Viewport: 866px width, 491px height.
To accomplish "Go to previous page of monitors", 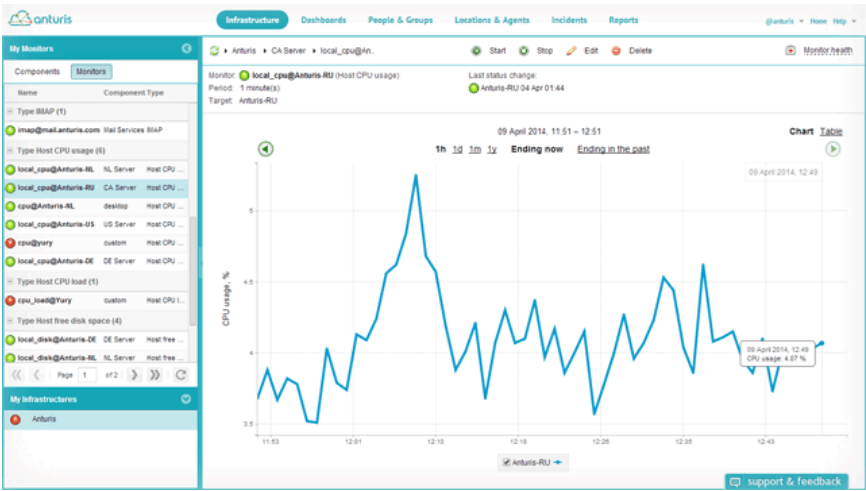I will coord(36,375).
